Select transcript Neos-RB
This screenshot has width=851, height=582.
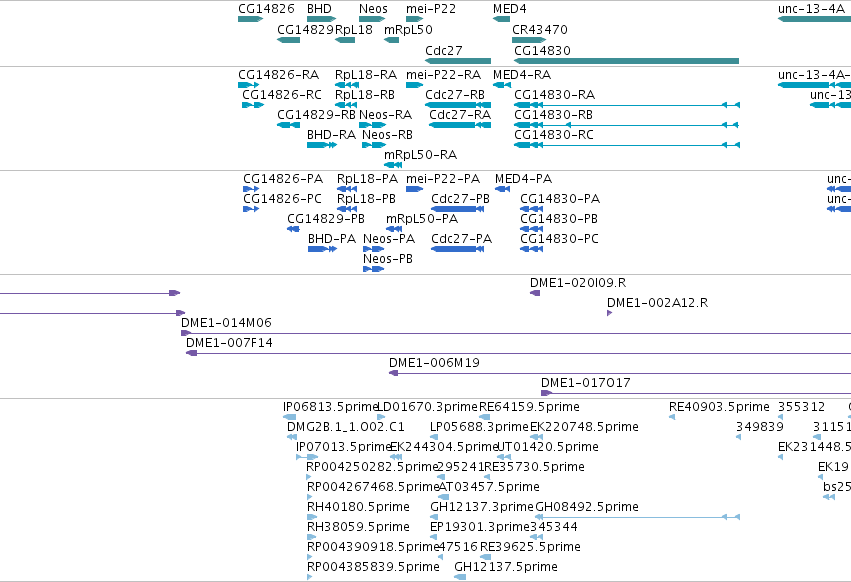click(374, 145)
